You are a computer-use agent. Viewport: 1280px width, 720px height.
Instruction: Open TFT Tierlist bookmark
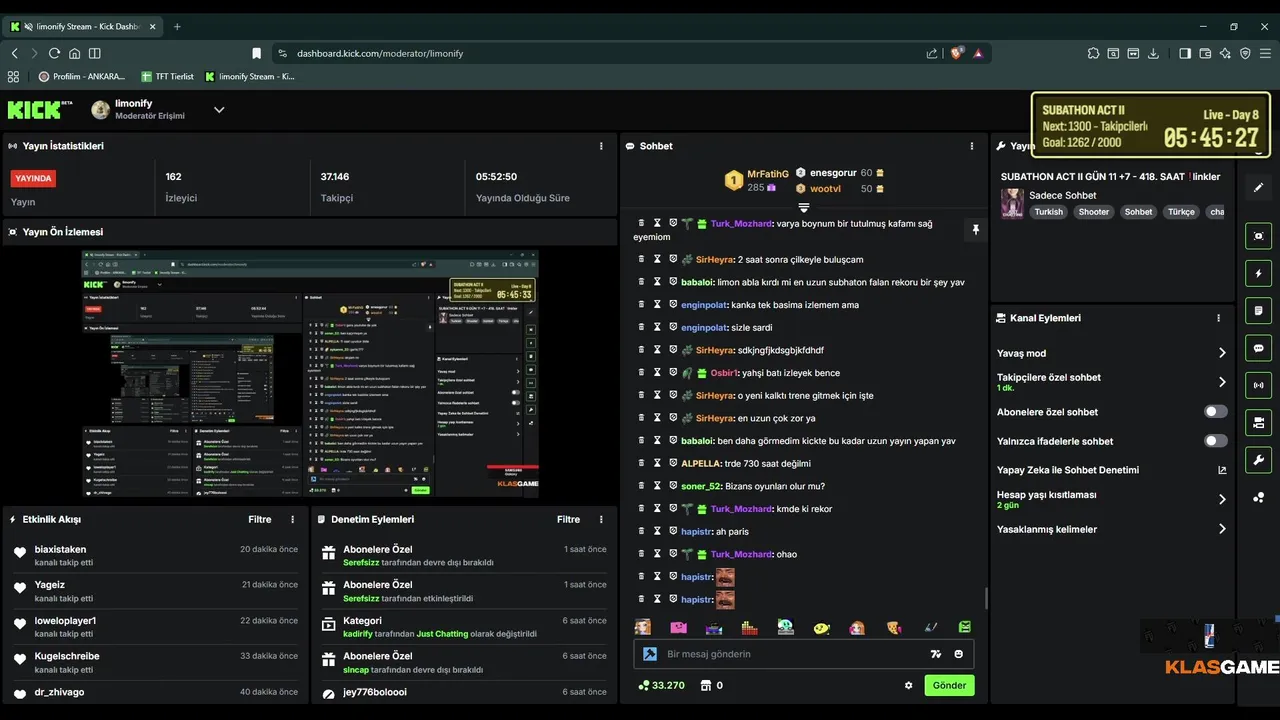coord(167,76)
